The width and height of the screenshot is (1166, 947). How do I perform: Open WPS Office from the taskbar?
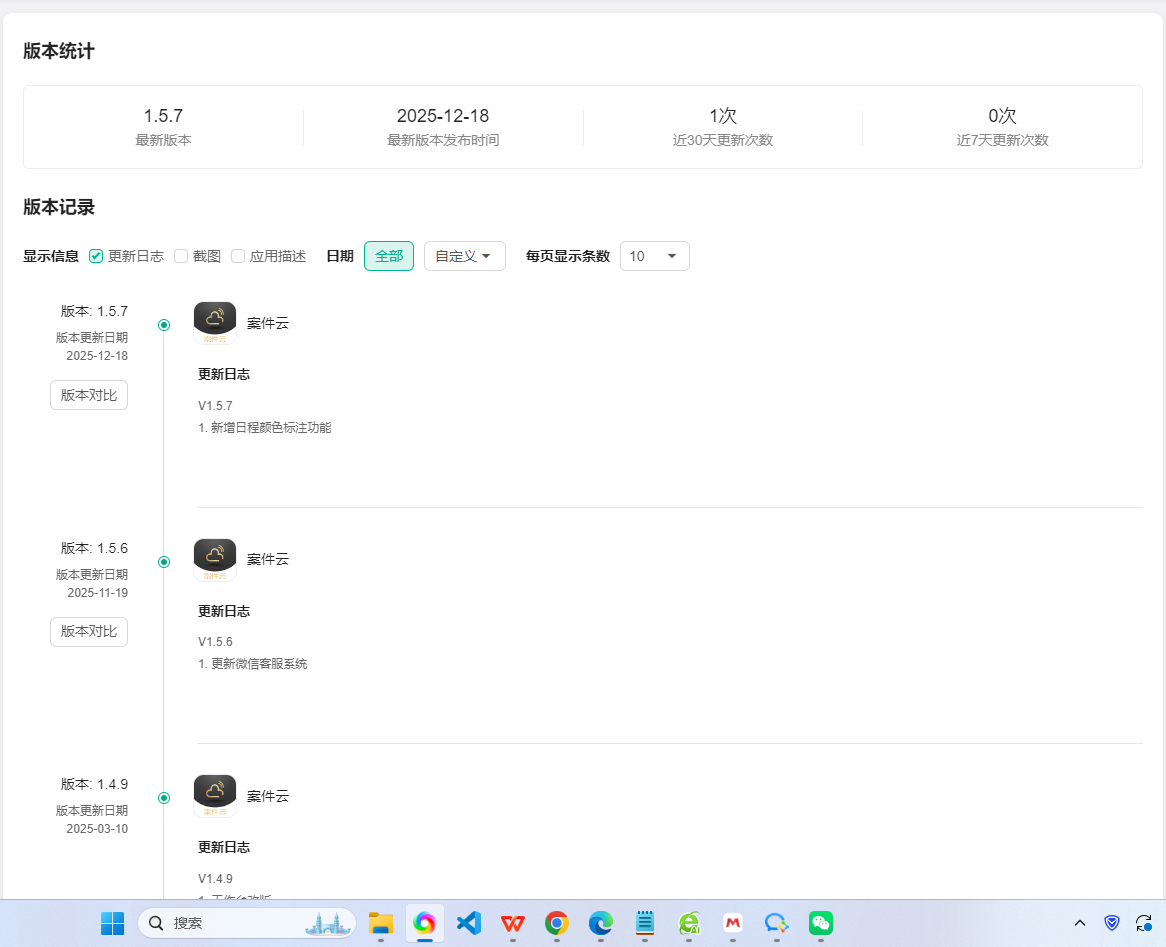click(x=513, y=923)
